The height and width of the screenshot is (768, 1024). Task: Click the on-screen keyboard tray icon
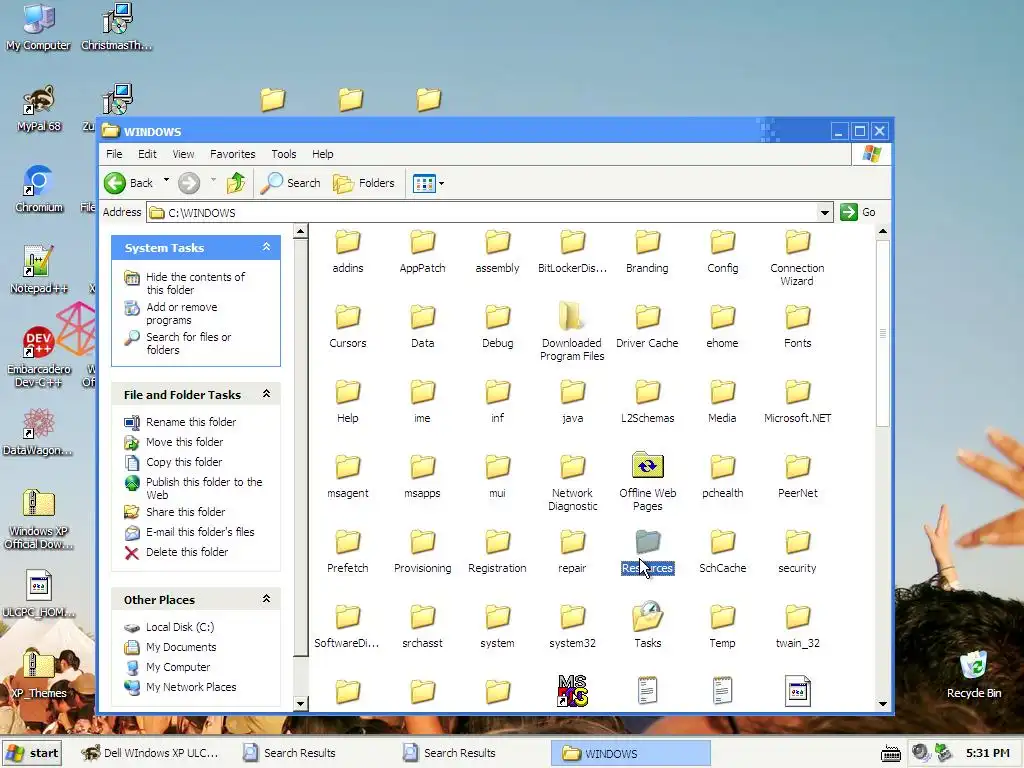(891, 754)
